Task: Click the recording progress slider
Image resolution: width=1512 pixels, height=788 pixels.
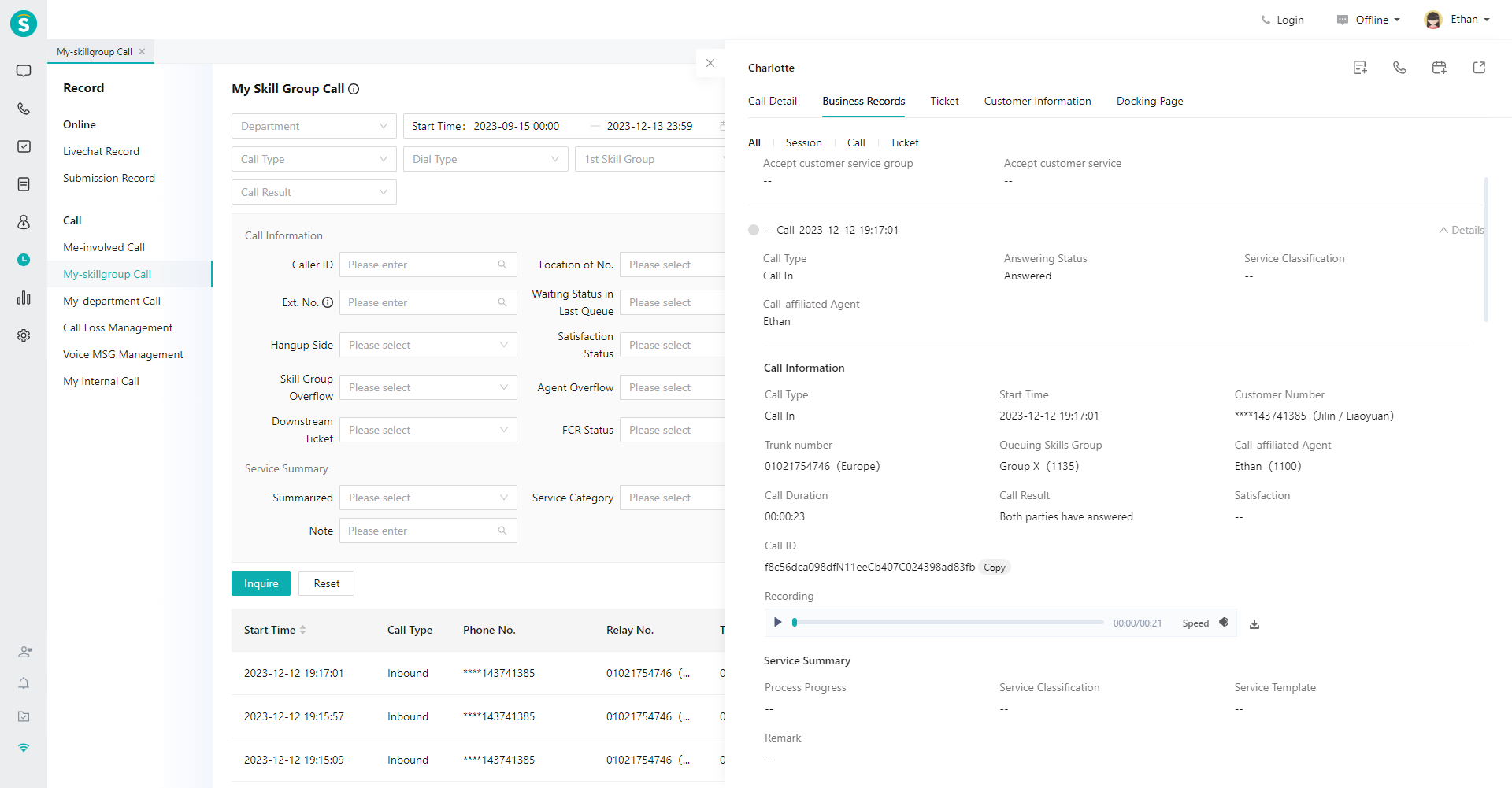Action: [948, 622]
